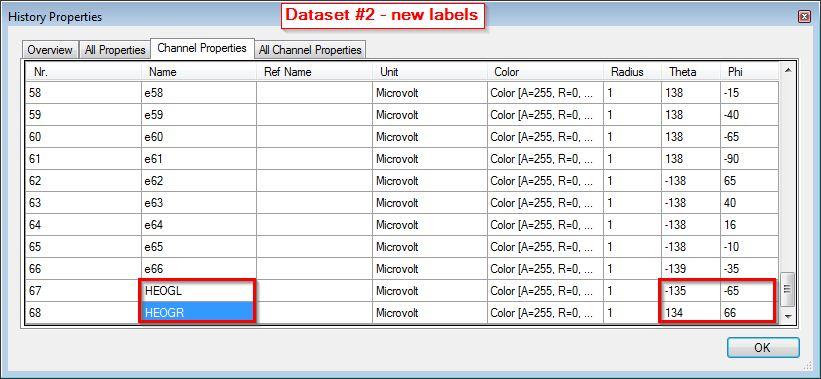Viewport: 821px width, 379px height.
Task: Select the e59 name cell
Action: (x=199, y=115)
